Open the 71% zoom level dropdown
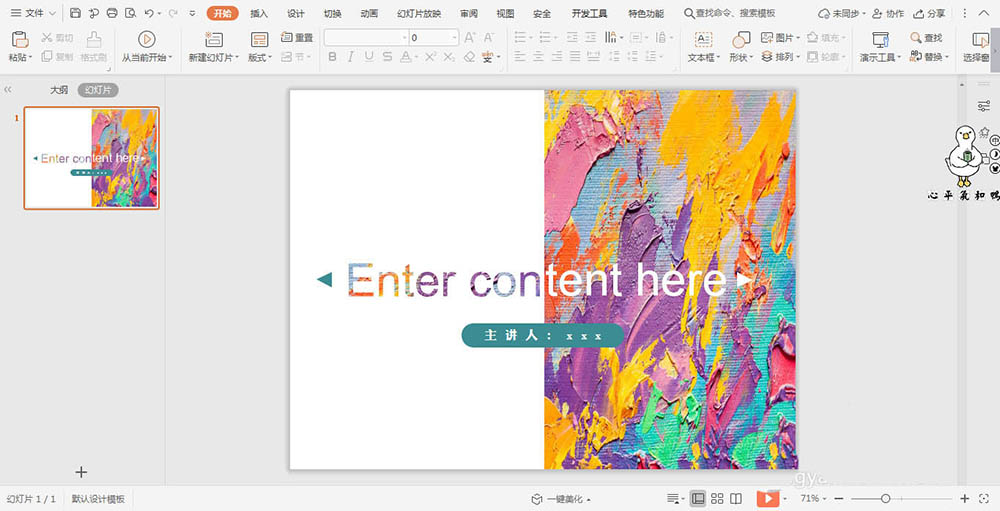 click(814, 498)
